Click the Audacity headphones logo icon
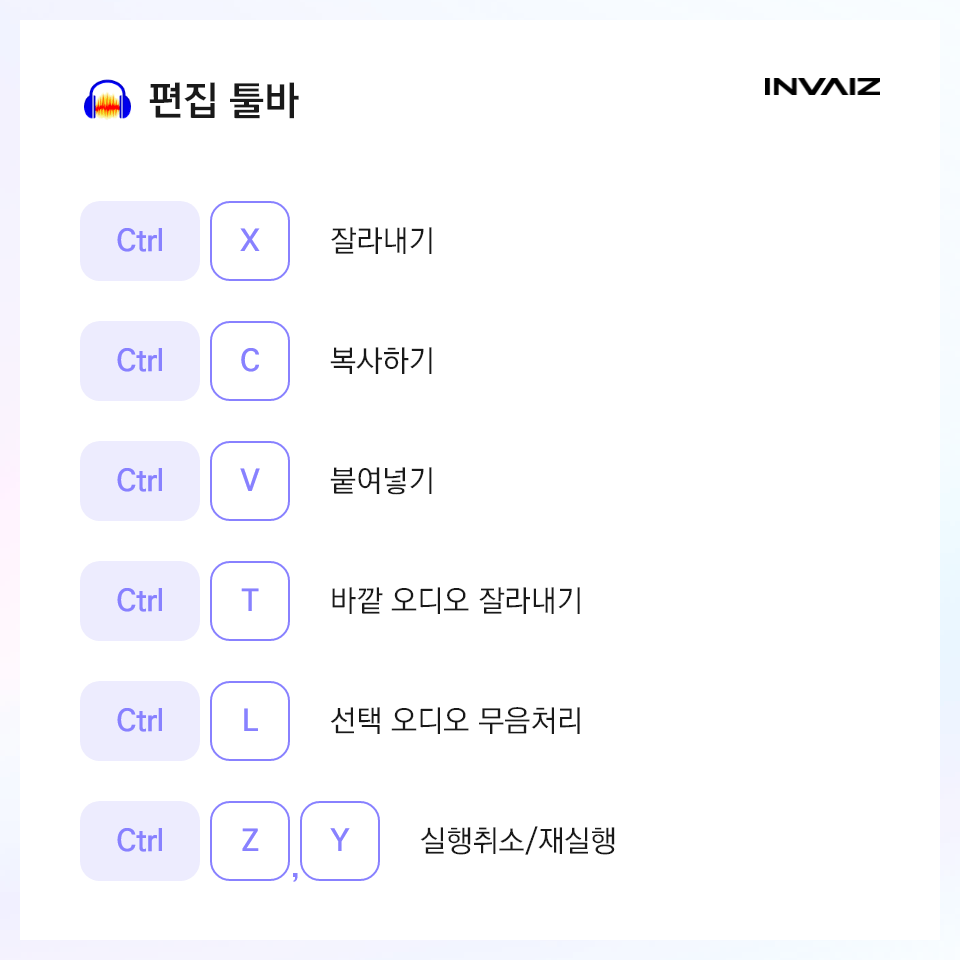Screen dimensions: 960x960 coord(107,99)
